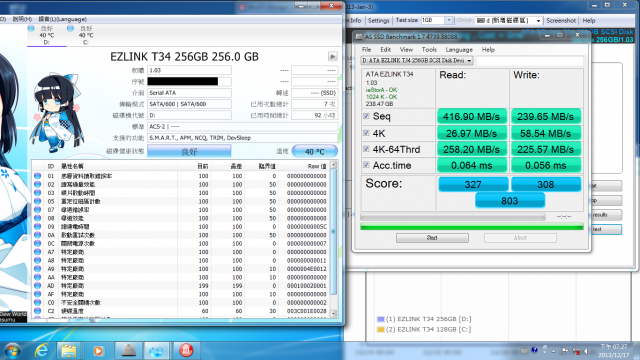Open the Tools menu in AS SSD
The width and height of the screenshot is (640, 360).
pos(429,49)
